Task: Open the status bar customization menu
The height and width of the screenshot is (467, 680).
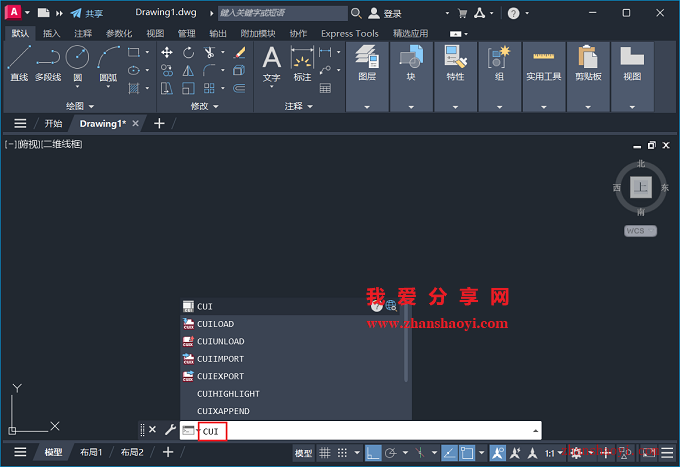Action: (x=667, y=453)
